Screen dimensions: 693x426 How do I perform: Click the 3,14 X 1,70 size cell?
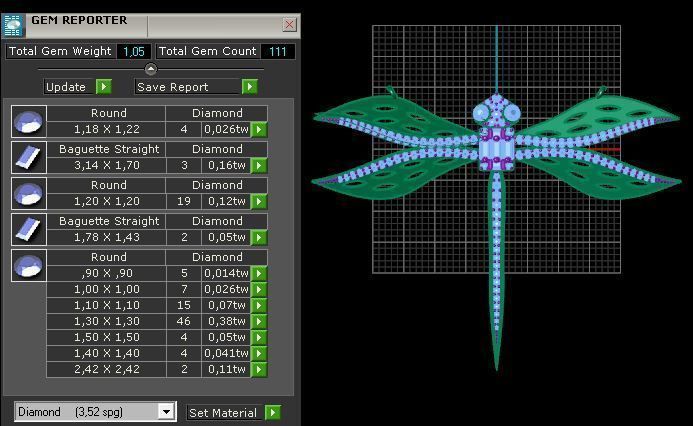tap(107, 166)
